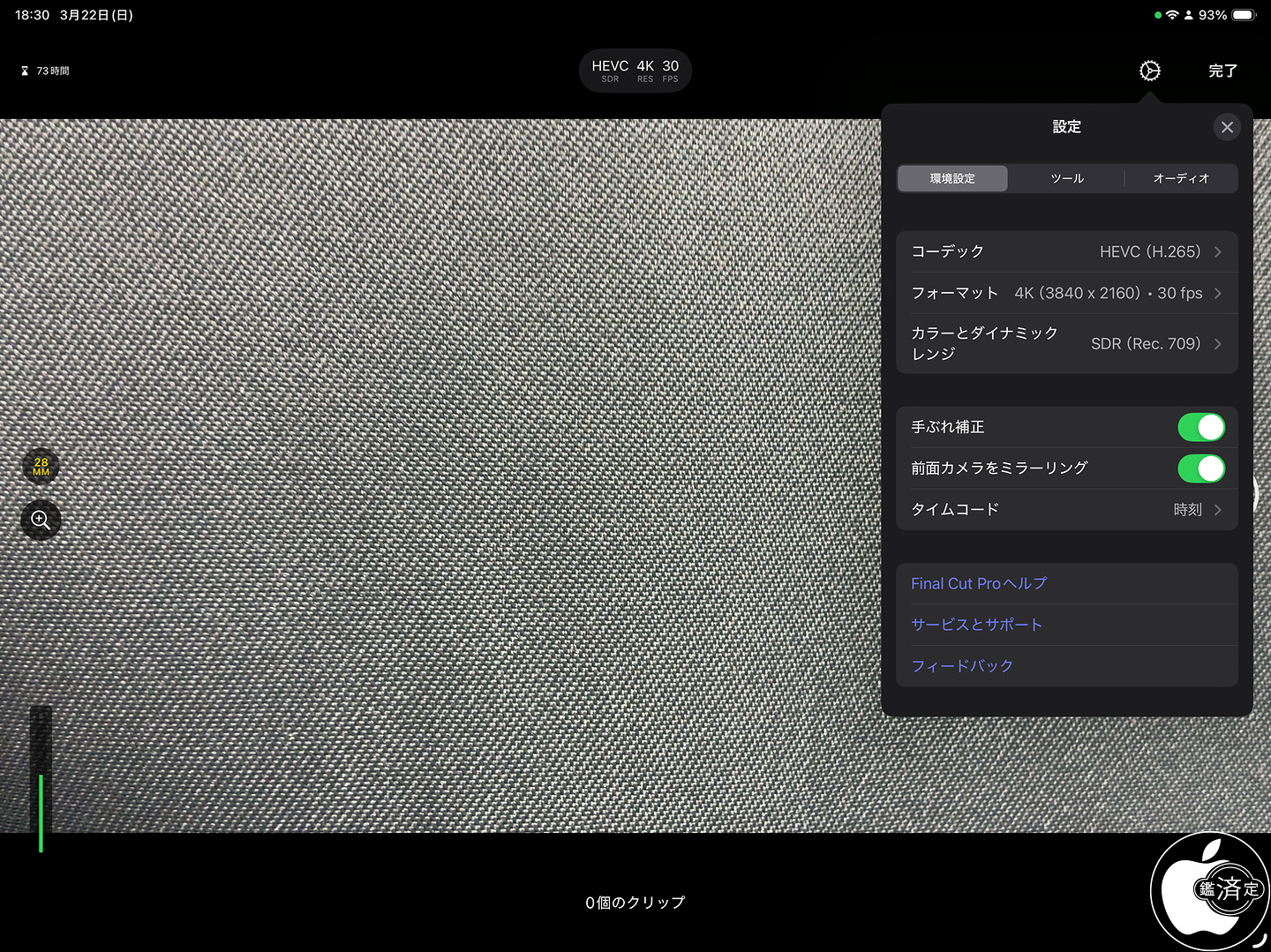Screen dimensions: 1271x952
Task: Close the settings popover with X
Action: point(1227,127)
